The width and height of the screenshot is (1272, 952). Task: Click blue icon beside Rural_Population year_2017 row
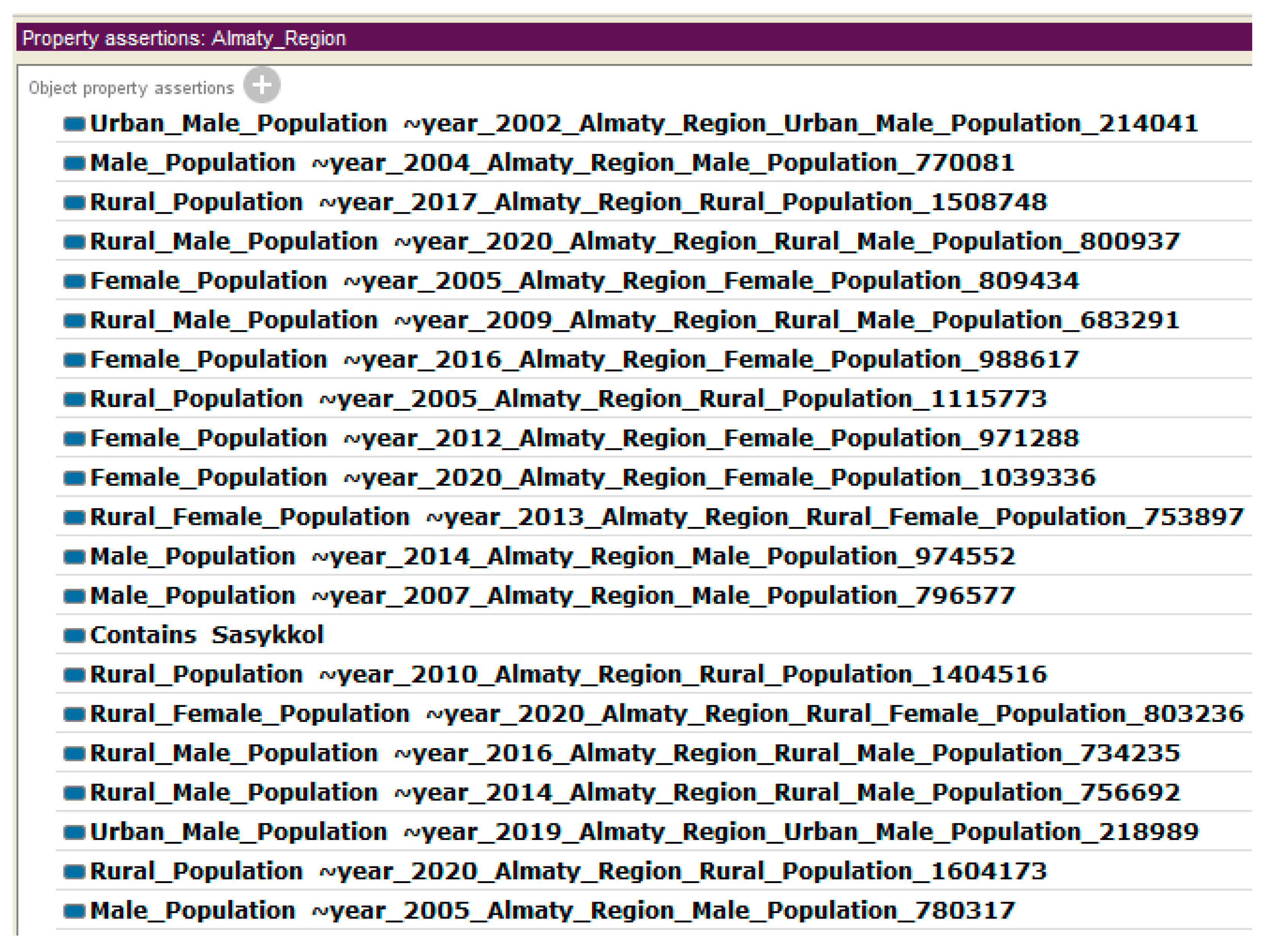click(74, 202)
